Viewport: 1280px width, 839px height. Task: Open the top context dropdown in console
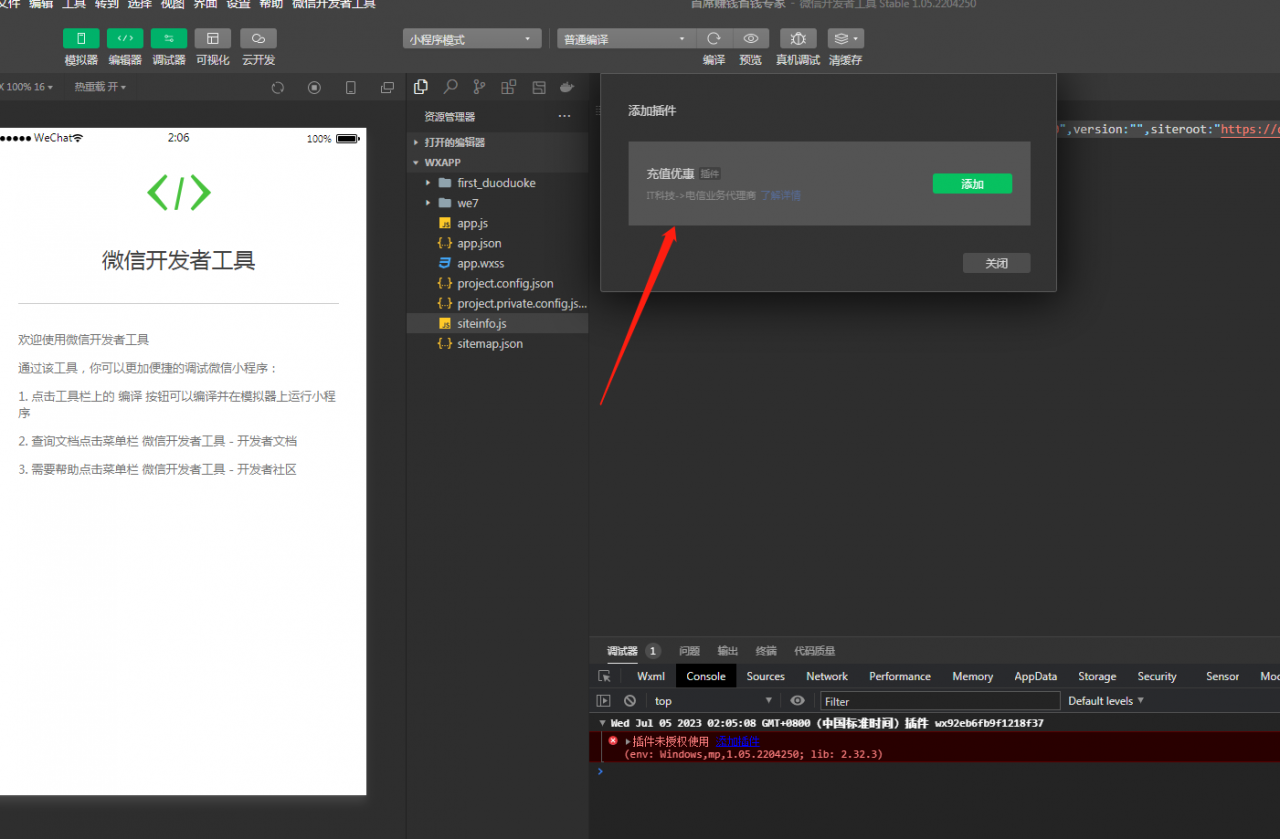pos(714,701)
